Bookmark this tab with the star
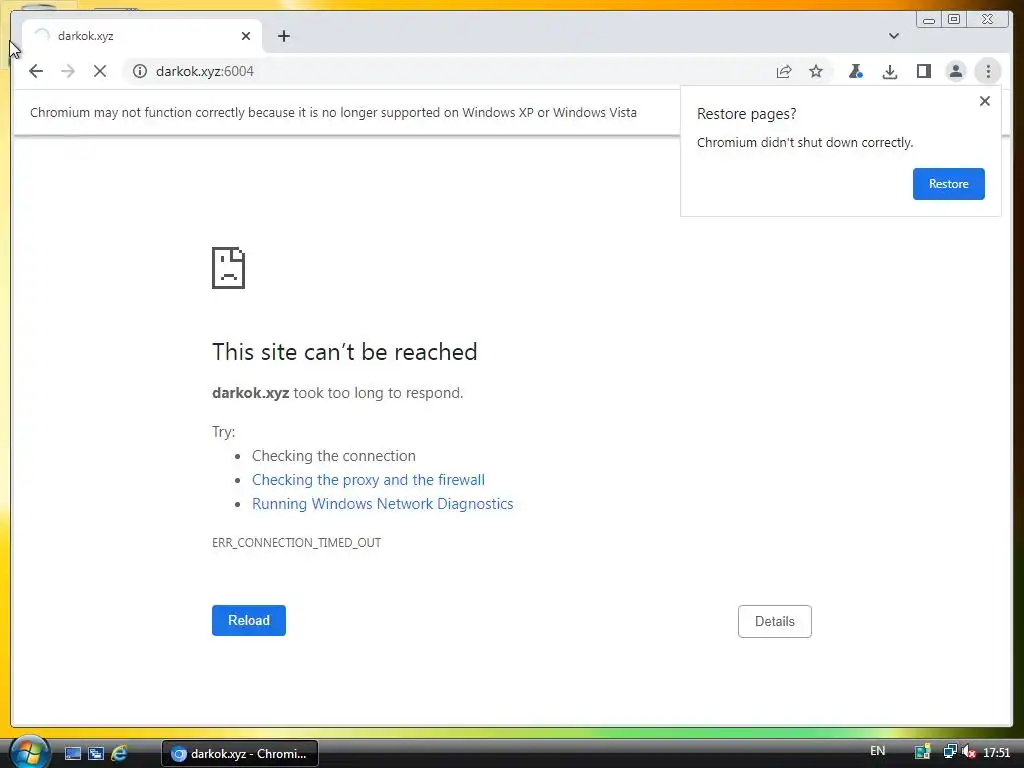1024x768 pixels. pyautogui.click(x=816, y=71)
